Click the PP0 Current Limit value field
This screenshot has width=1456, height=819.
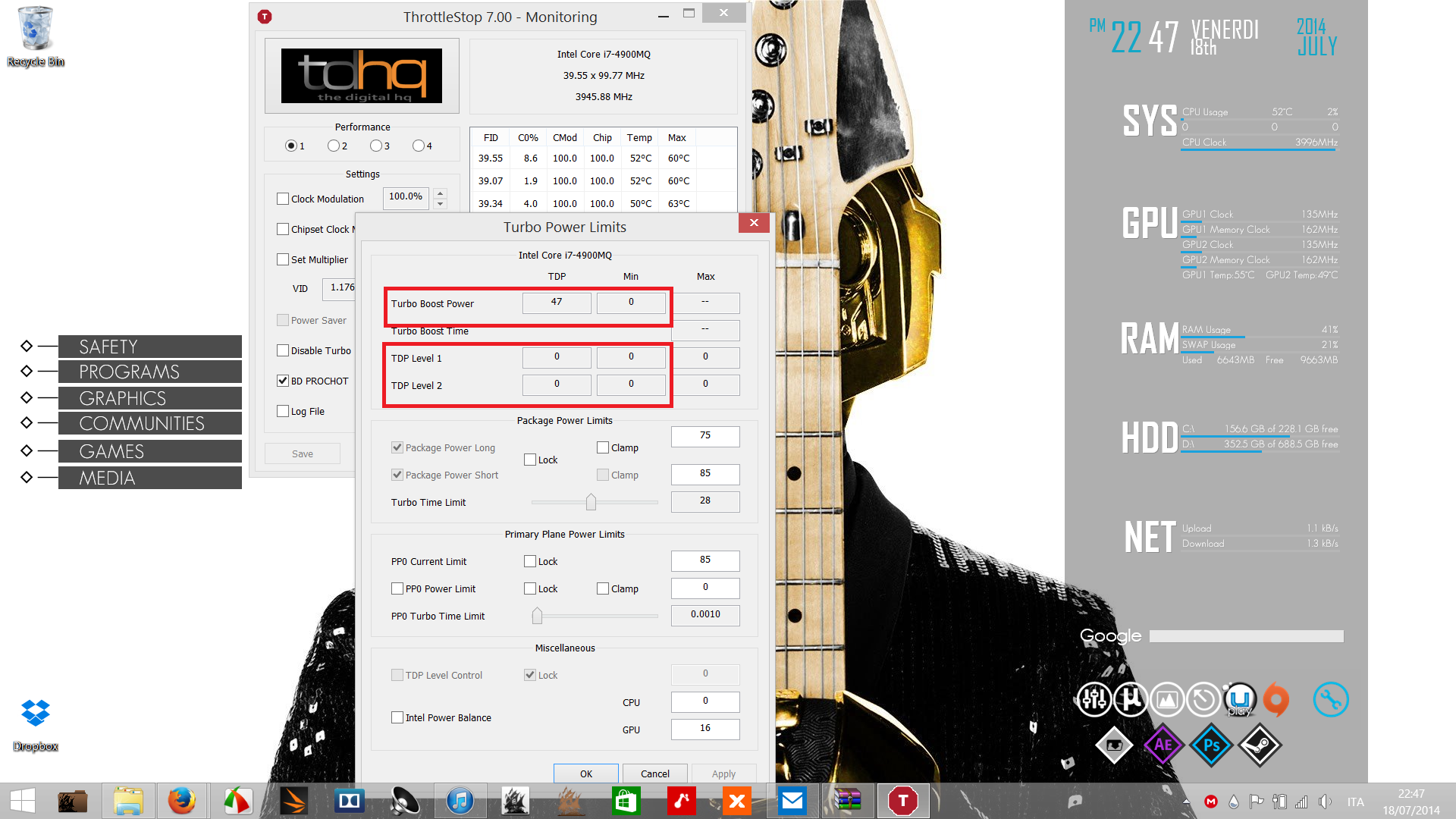(705, 560)
